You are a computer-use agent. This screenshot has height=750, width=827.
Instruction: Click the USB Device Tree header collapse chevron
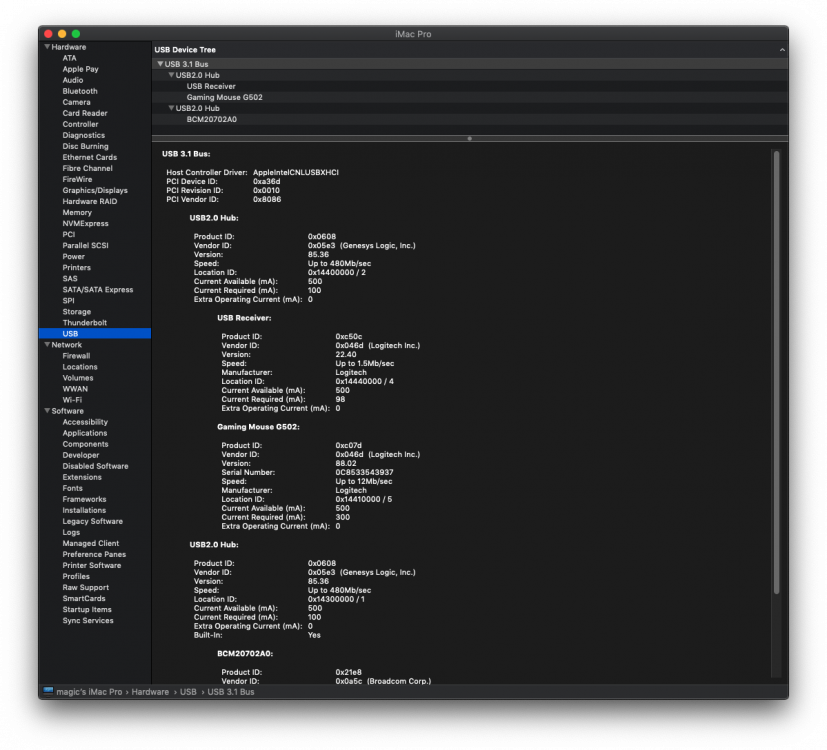pyautogui.click(x=782, y=50)
